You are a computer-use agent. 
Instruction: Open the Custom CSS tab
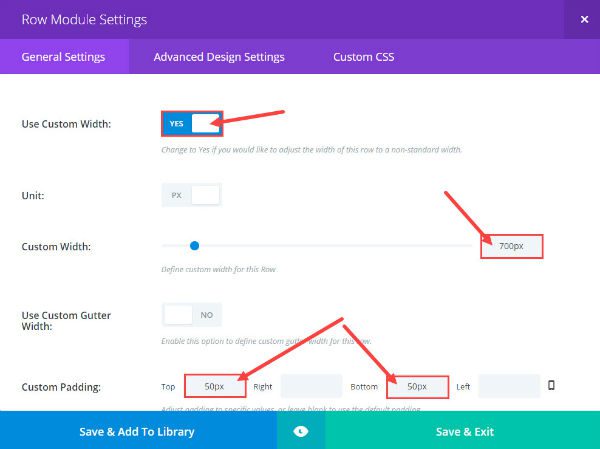click(x=364, y=57)
